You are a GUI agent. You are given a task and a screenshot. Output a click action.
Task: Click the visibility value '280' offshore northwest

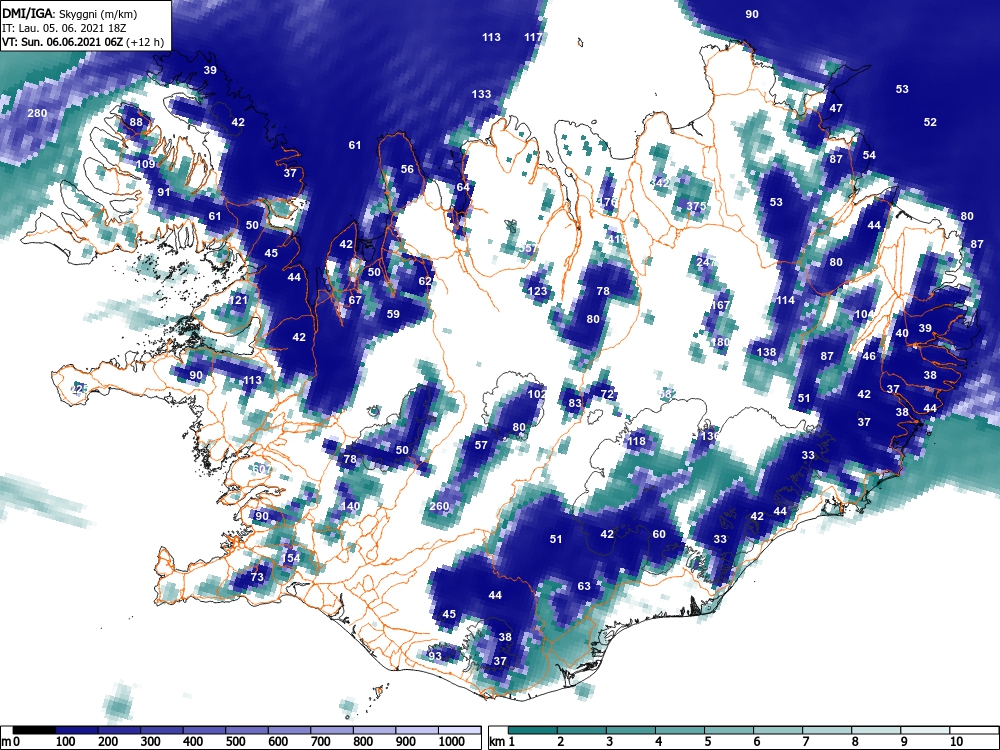[37, 114]
